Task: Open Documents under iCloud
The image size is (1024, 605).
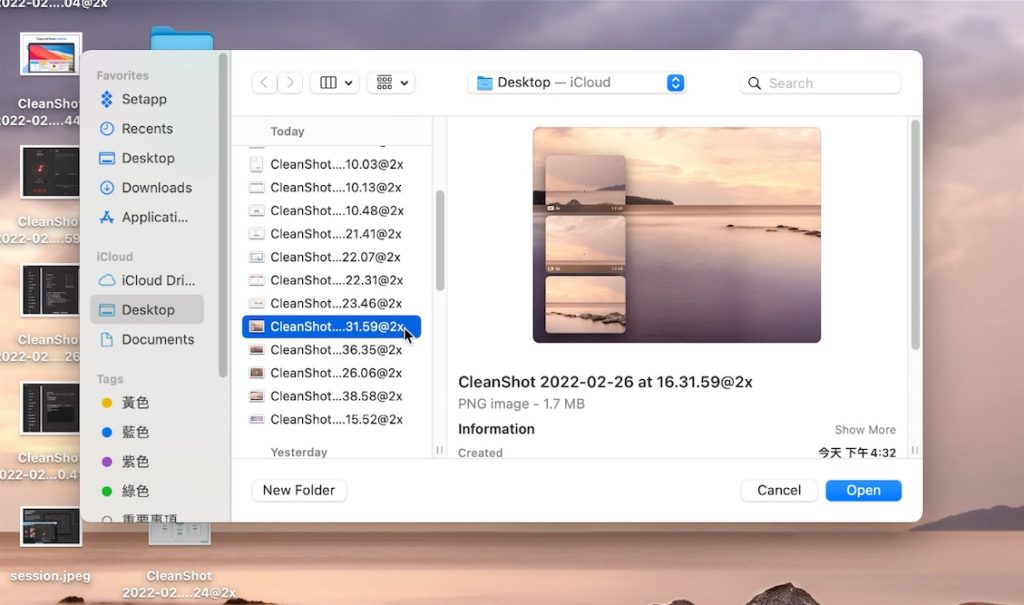Action: tap(147, 339)
